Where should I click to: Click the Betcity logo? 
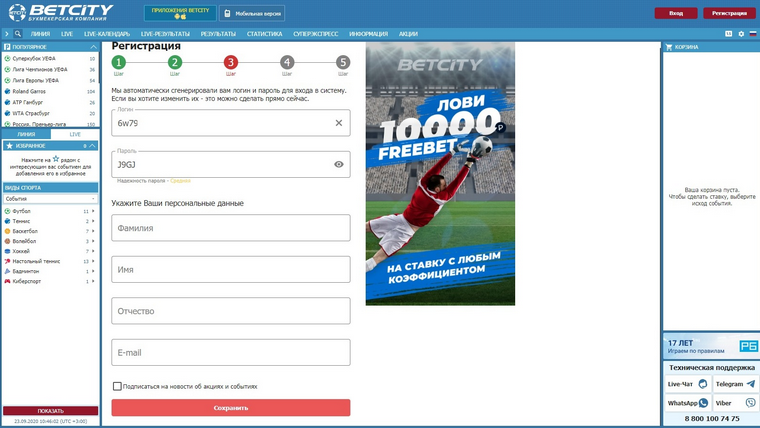tap(61, 13)
